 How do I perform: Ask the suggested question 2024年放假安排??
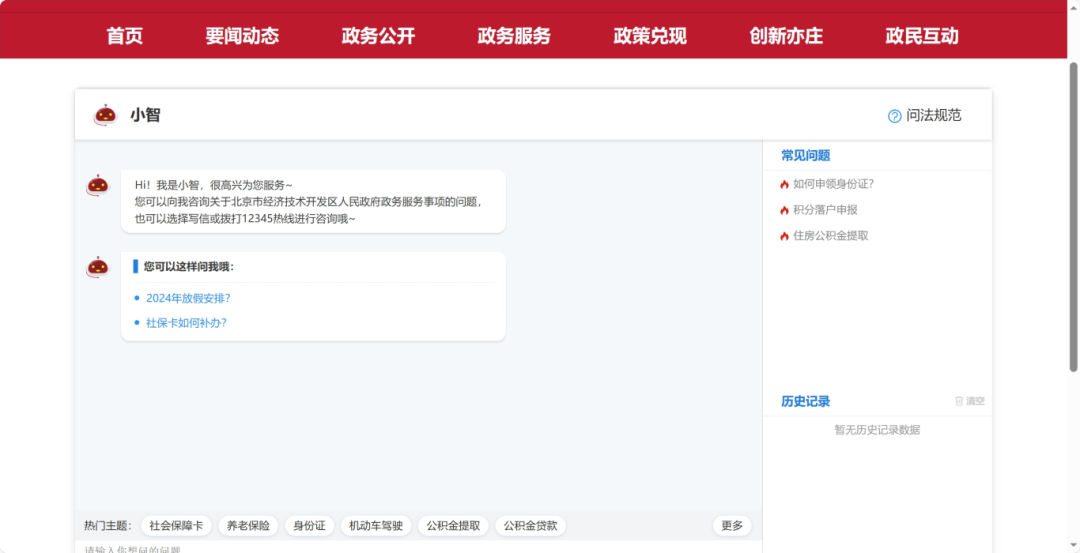click(188, 298)
